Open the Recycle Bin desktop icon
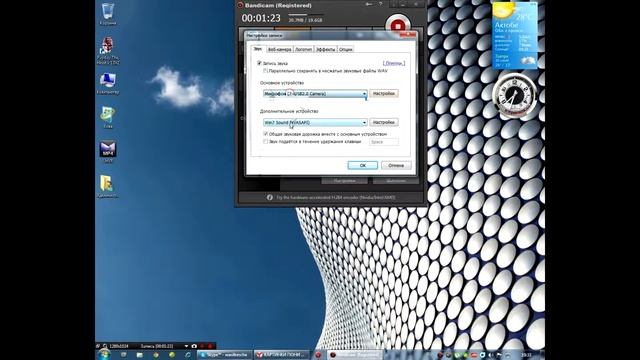This screenshot has width=640, height=360. click(108, 14)
